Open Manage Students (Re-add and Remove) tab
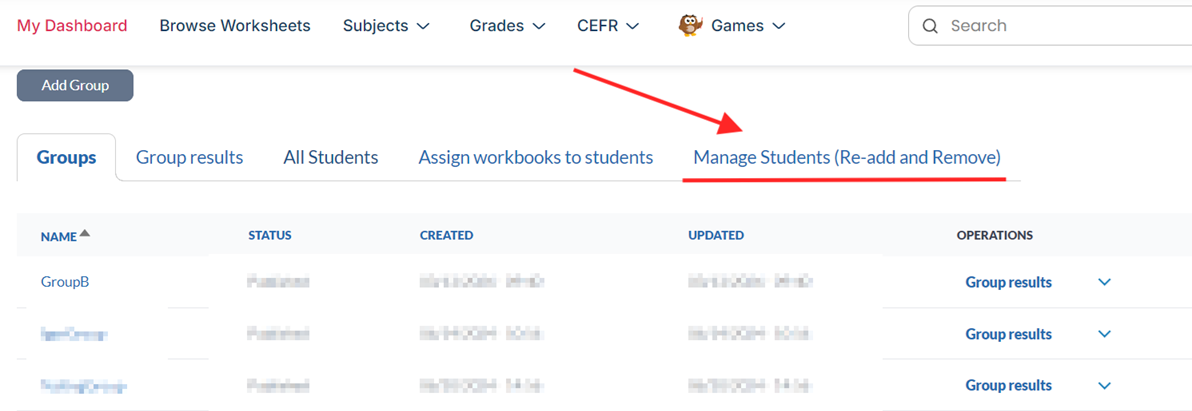Viewport: 1192px width, 411px height. pyautogui.click(x=847, y=157)
